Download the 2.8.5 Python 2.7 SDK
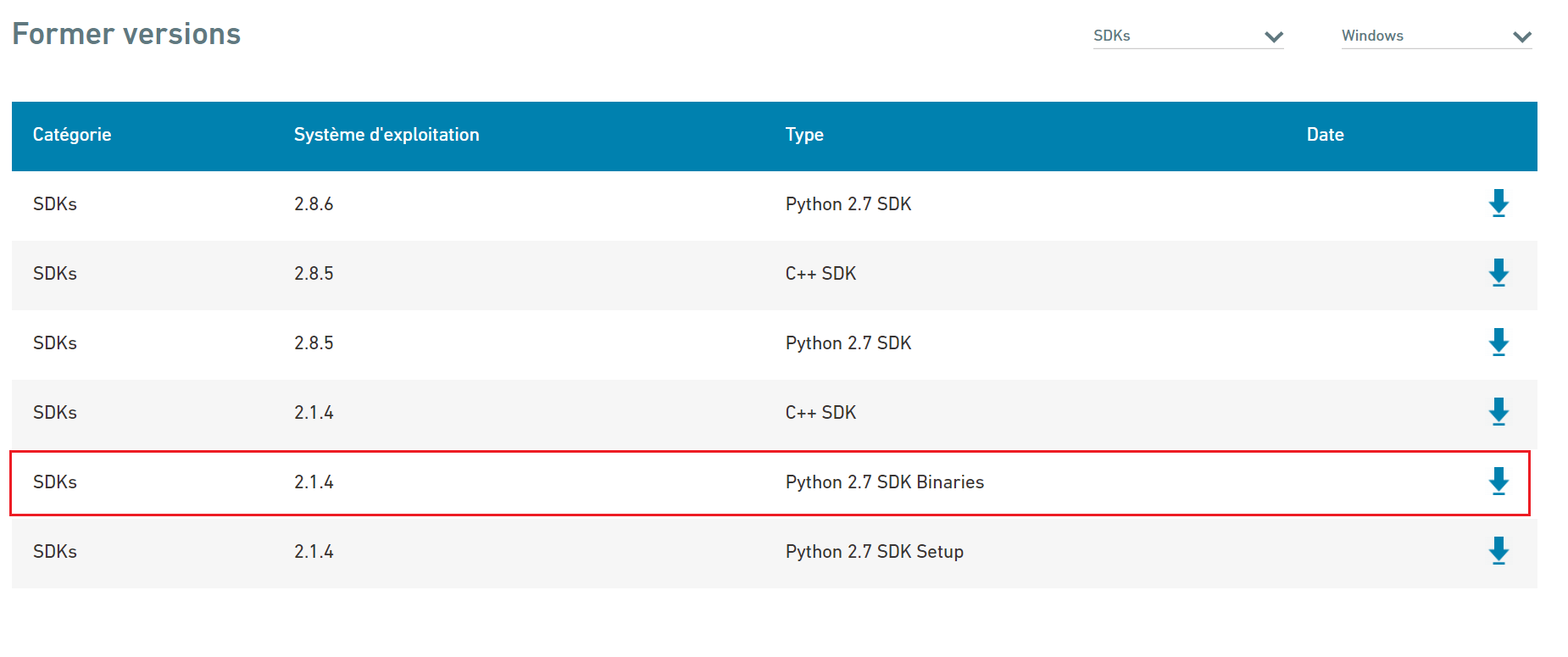The height and width of the screenshot is (657, 1568). (1498, 342)
